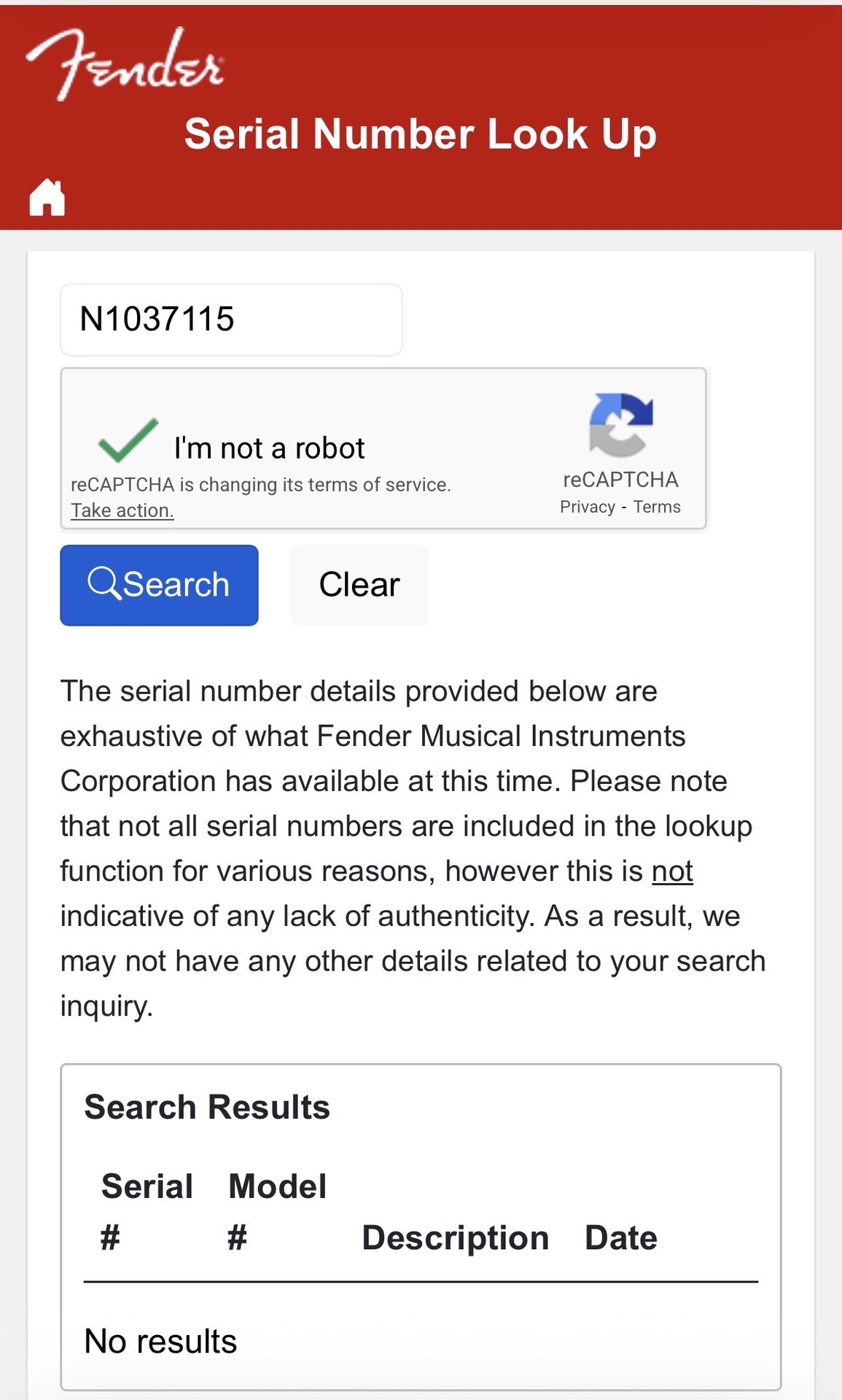Viewport: 842px width, 1400px height.
Task: Click the Serial Number Look Up title
Action: pos(421,134)
